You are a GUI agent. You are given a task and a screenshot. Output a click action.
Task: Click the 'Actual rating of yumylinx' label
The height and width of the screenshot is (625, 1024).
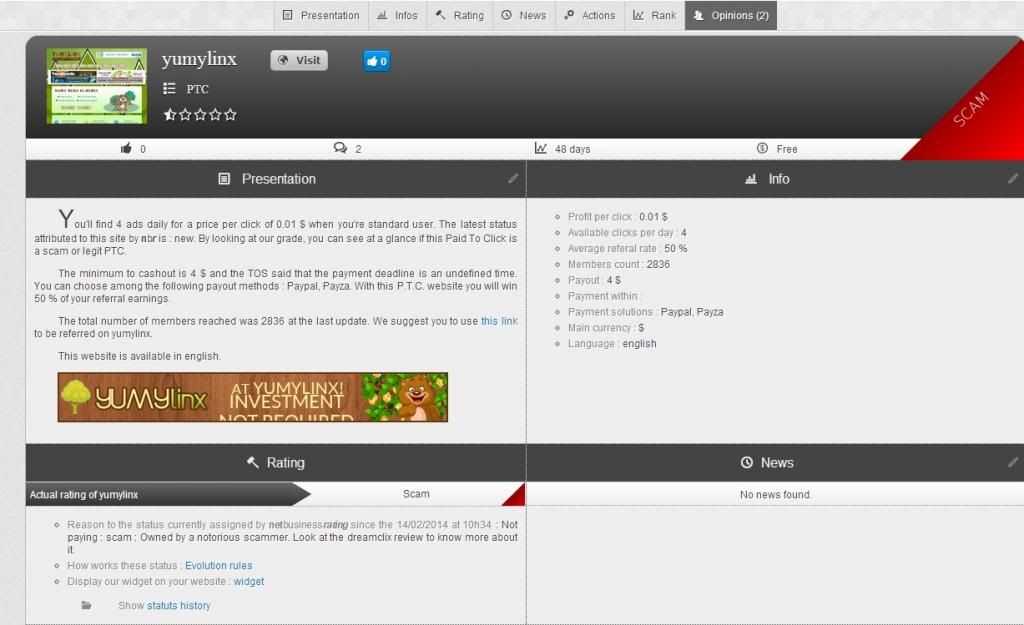pyautogui.click(x=84, y=494)
